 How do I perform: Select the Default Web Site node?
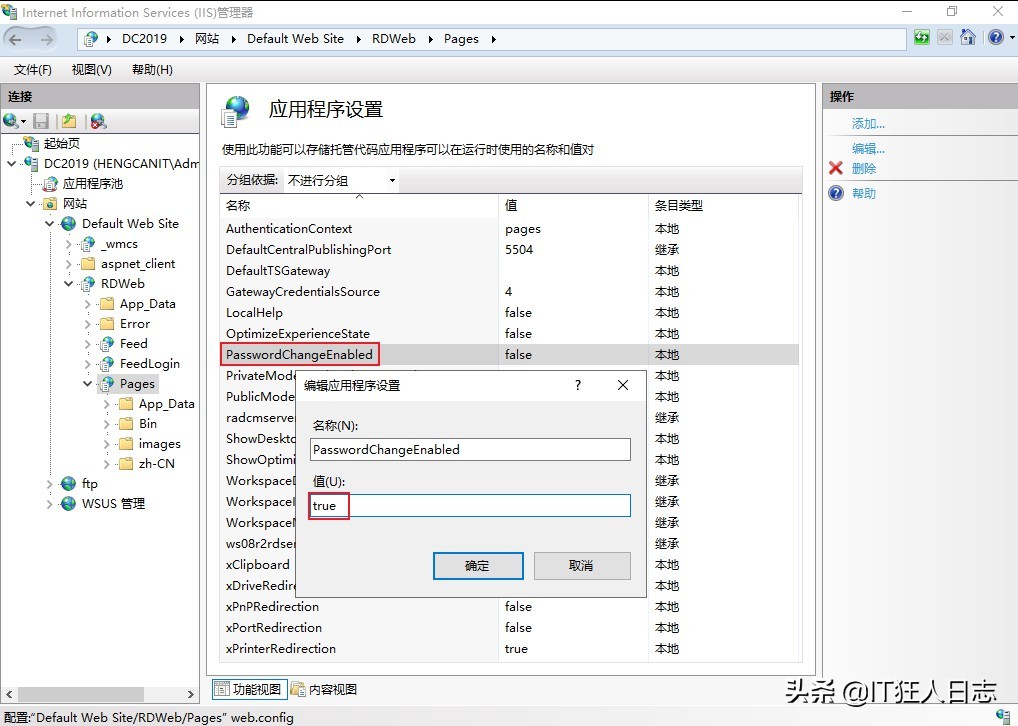point(130,223)
